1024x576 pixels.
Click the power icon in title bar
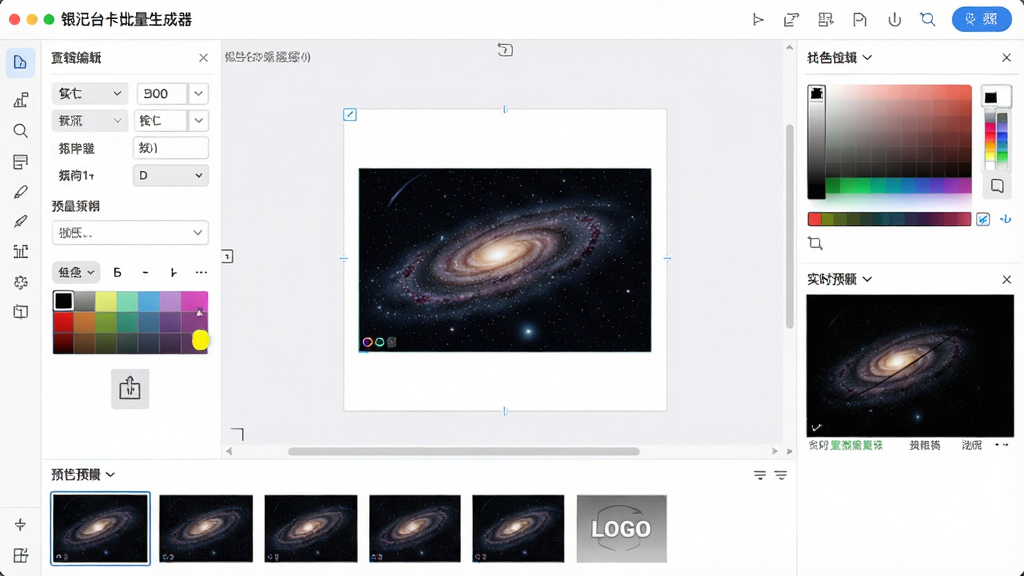(x=894, y=20)
